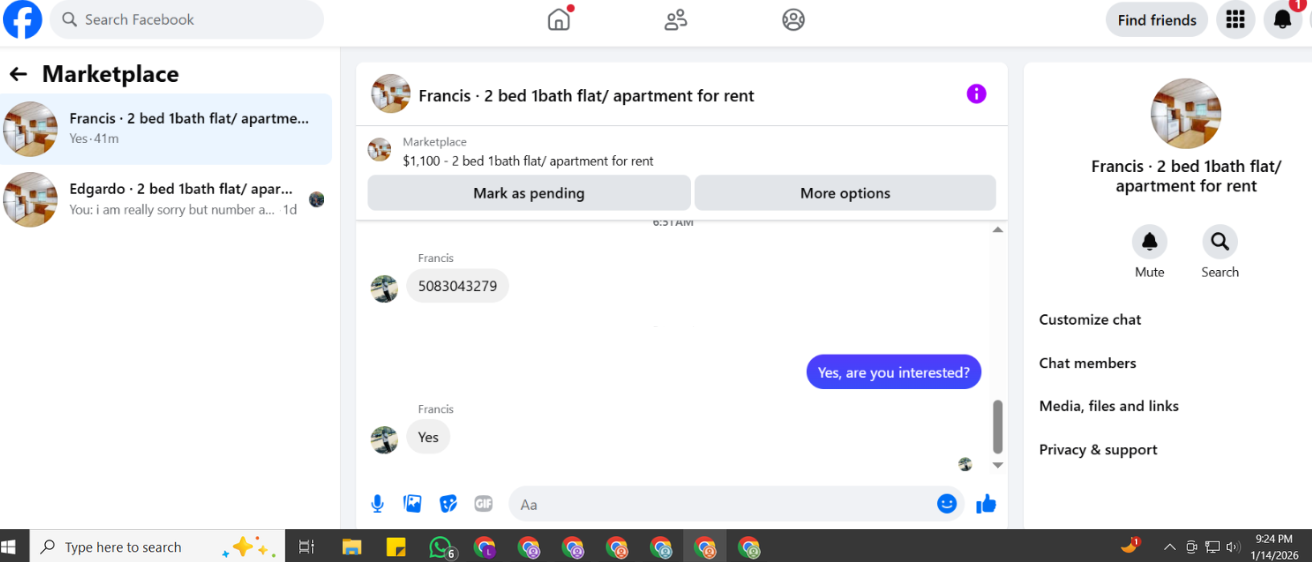The width and height of the screenshot is (1312, 562).
Task: Open the emoji picker smiley
Action: click(x=947, y=504)
